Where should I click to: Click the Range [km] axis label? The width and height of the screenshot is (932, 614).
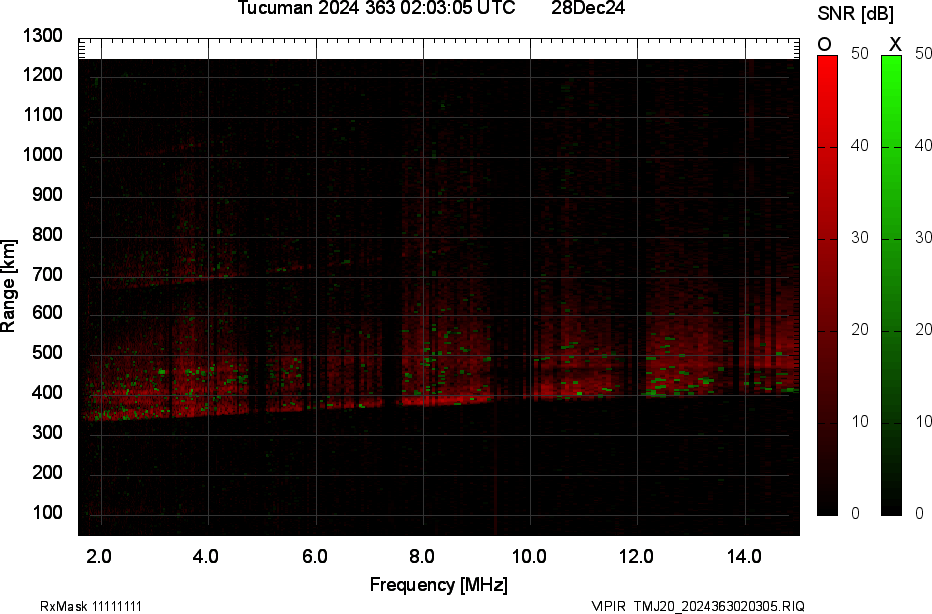[x=10, y=286]
